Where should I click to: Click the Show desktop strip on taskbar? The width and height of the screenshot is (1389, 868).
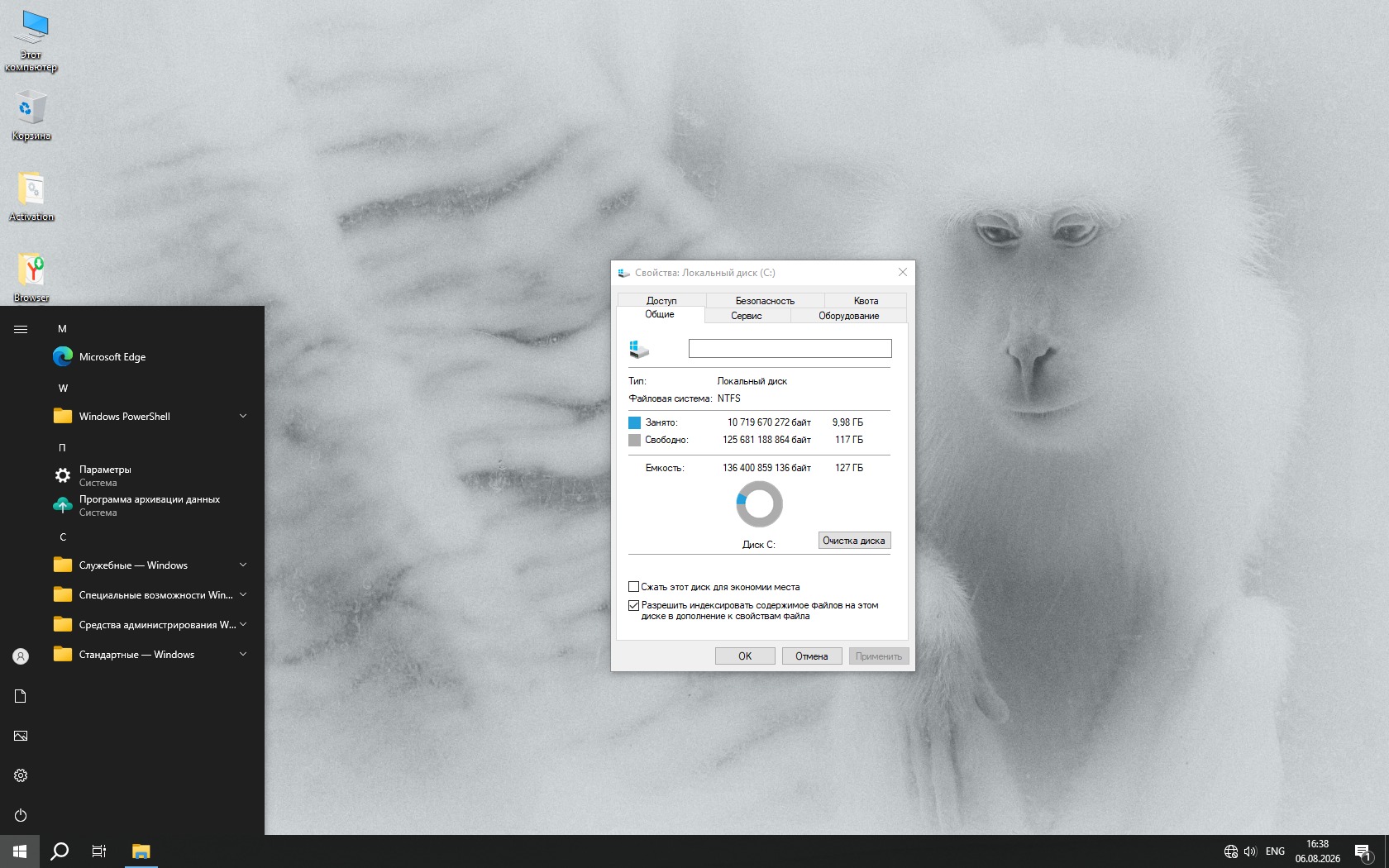pyautogui.click(x=1387, y=851)
